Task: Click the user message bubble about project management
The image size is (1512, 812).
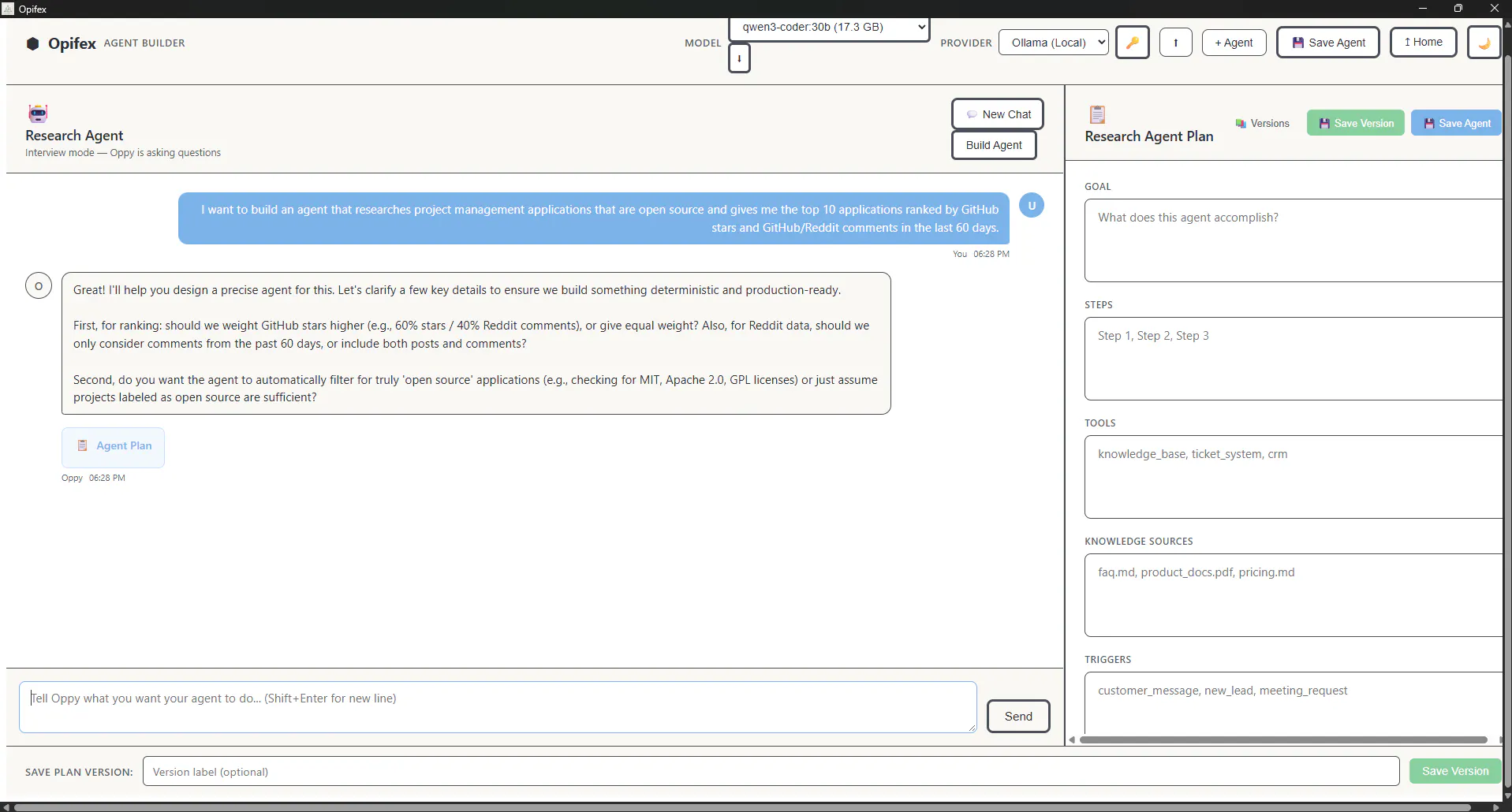Action: [x=594, y=218]
